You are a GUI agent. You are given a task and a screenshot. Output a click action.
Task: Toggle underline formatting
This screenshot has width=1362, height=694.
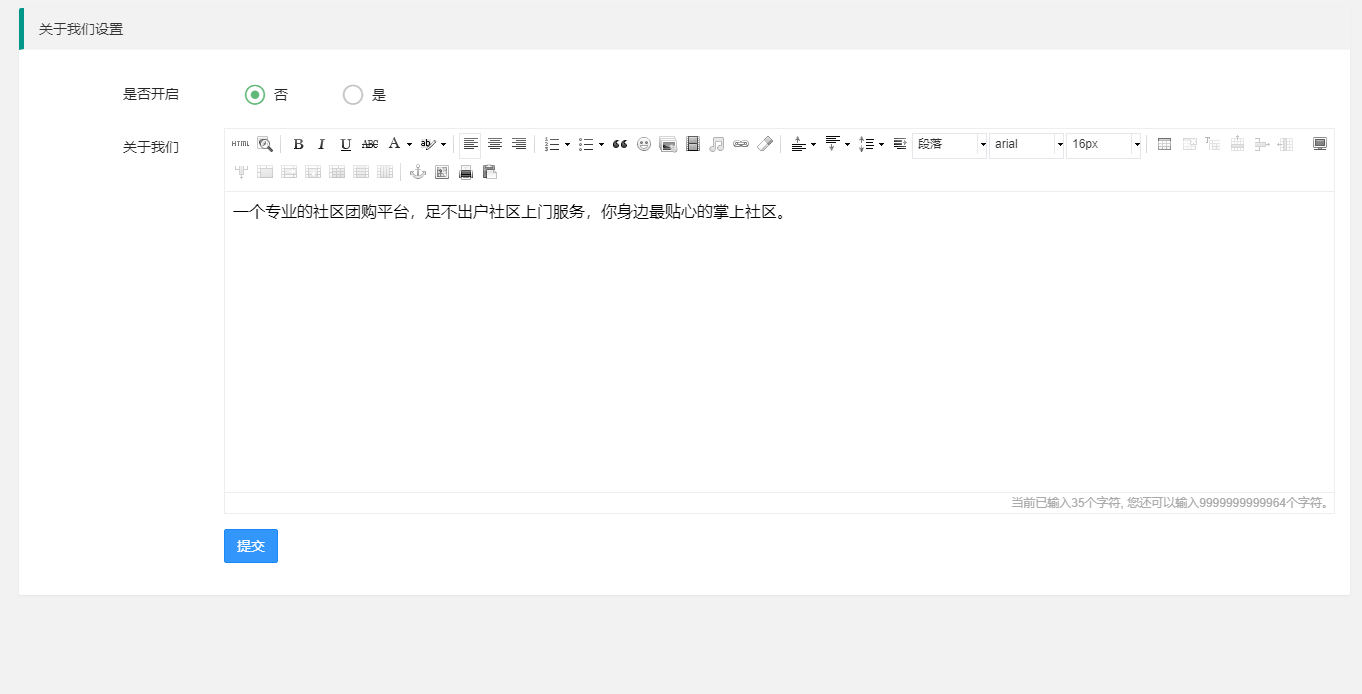coord(346,144)
